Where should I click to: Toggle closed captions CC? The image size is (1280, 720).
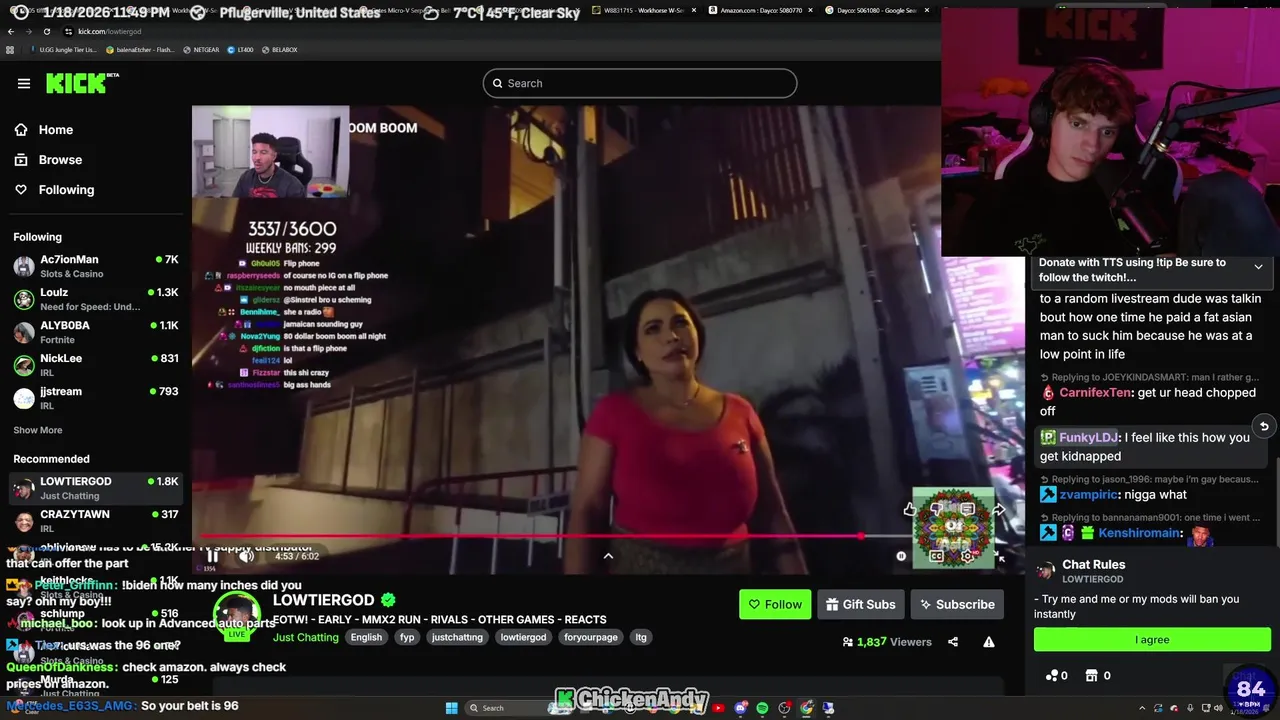coord(937,556)
